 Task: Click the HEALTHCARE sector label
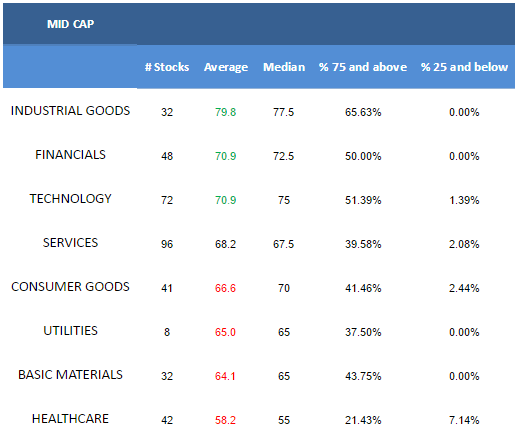point(70,419)
